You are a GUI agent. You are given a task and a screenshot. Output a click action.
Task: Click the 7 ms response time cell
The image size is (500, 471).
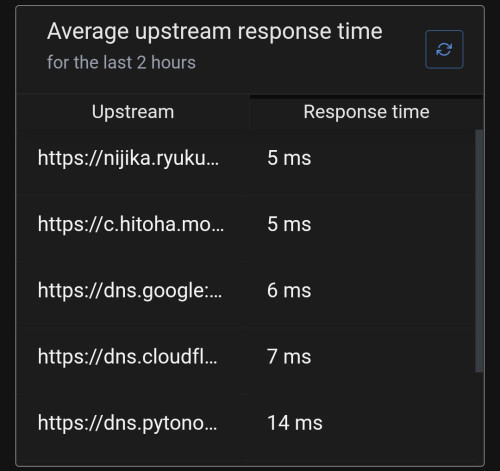point(289,357)
